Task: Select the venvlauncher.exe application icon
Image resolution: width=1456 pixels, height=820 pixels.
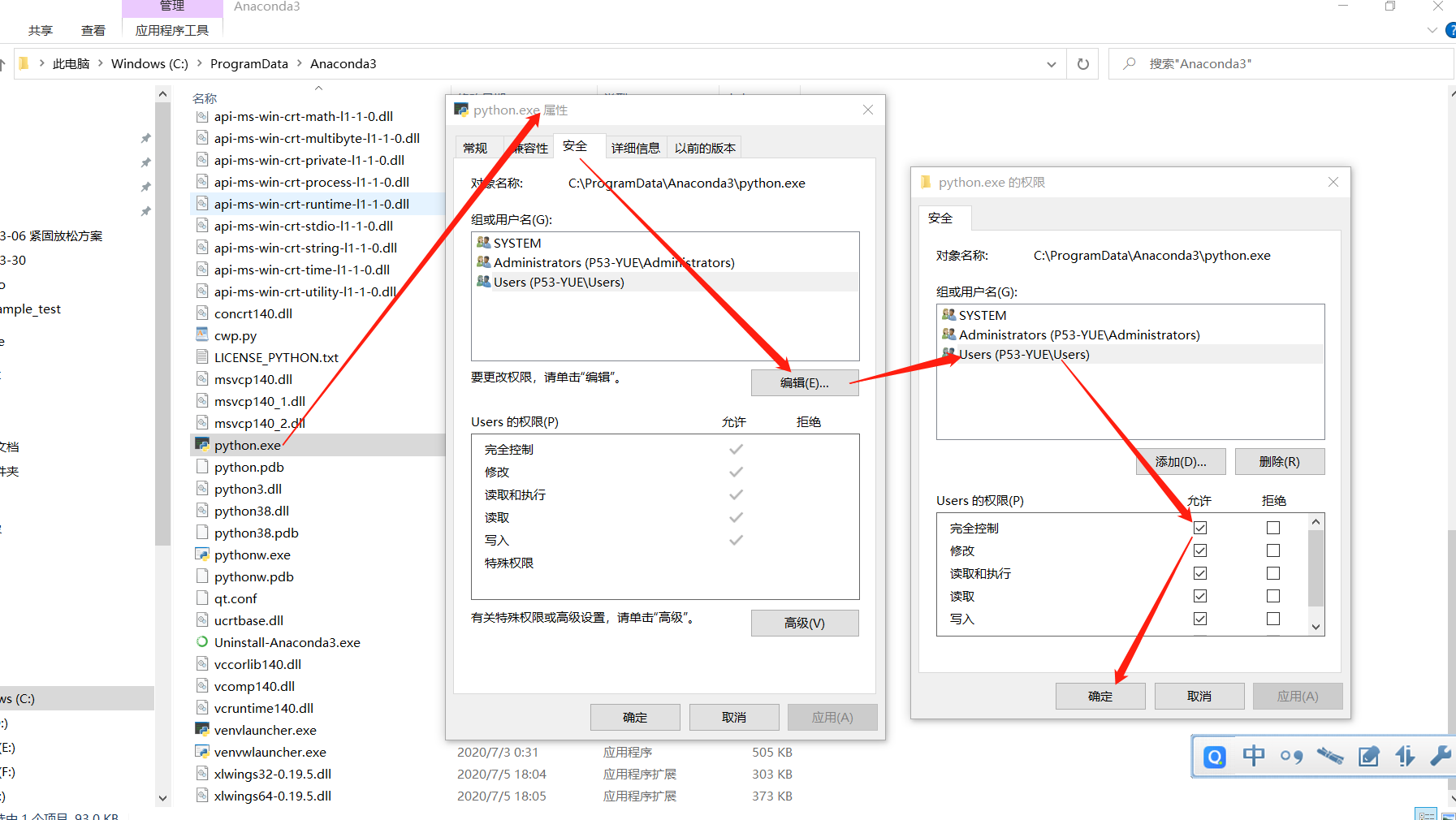Action: point(201,729)
